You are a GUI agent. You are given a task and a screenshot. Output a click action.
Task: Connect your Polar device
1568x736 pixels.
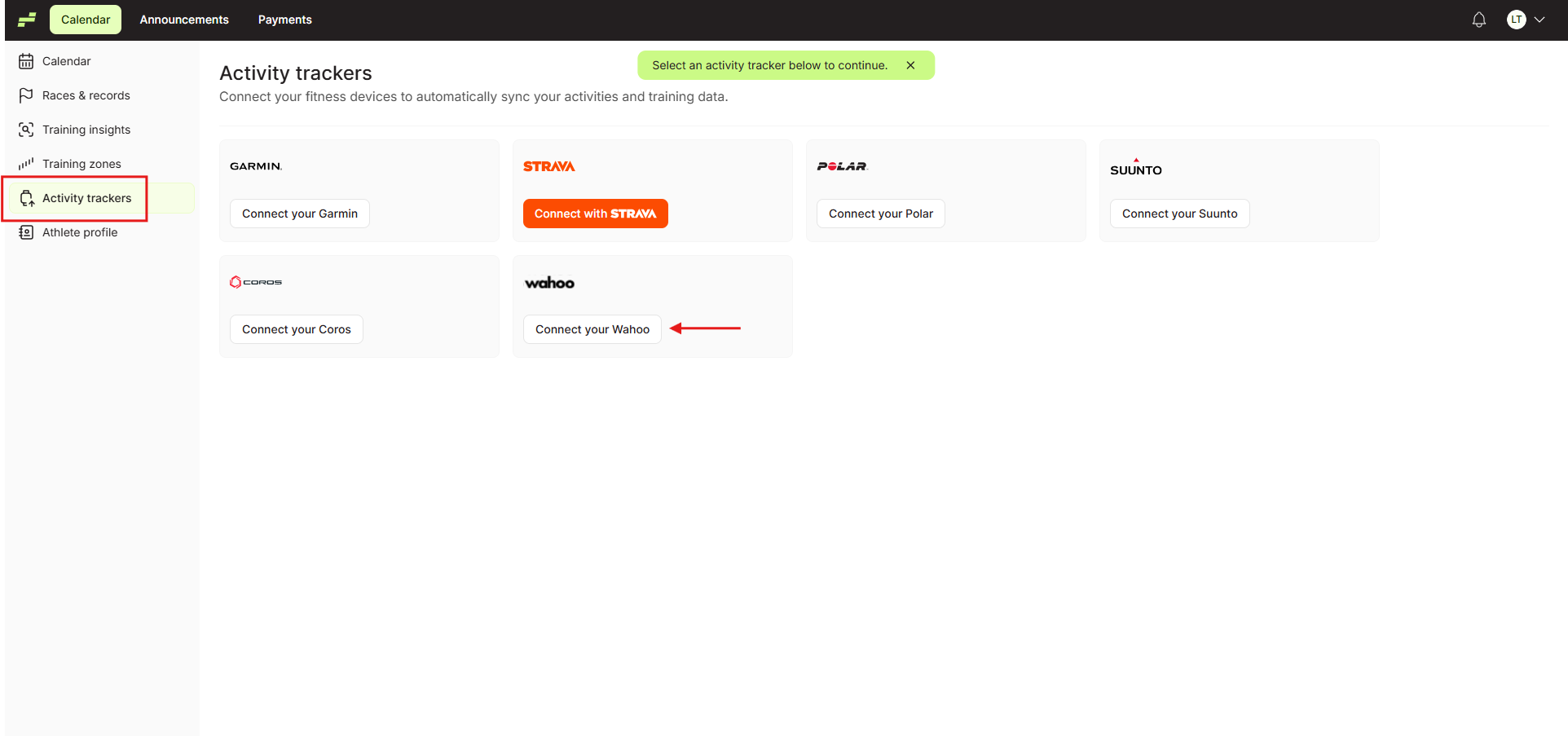tap(881, 214)
